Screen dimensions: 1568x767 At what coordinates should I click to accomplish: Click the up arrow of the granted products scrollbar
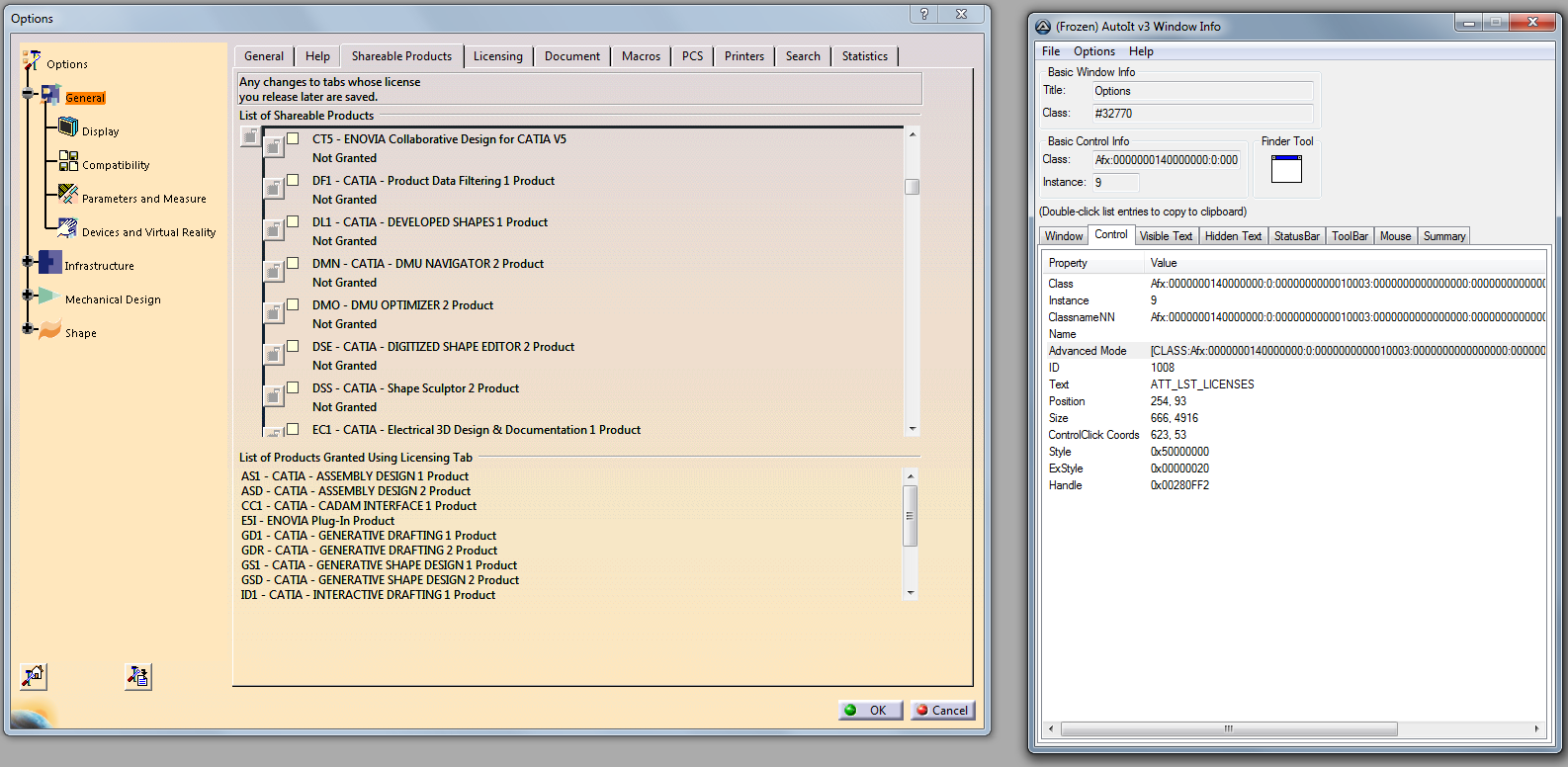pyautogui.click(x=911, y=476)
